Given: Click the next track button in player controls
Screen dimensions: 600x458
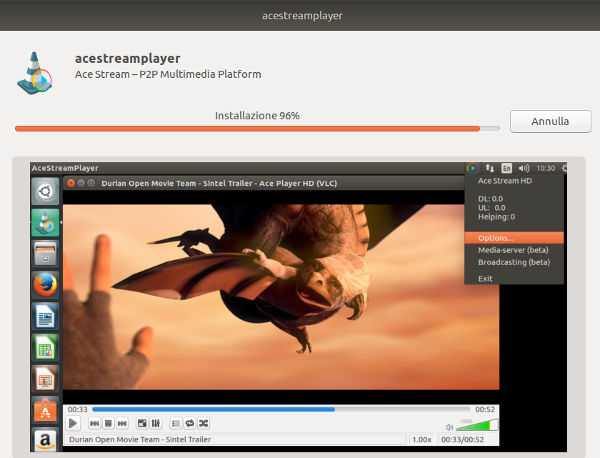Looking at the screenshot, I should (x=122, y=423).
